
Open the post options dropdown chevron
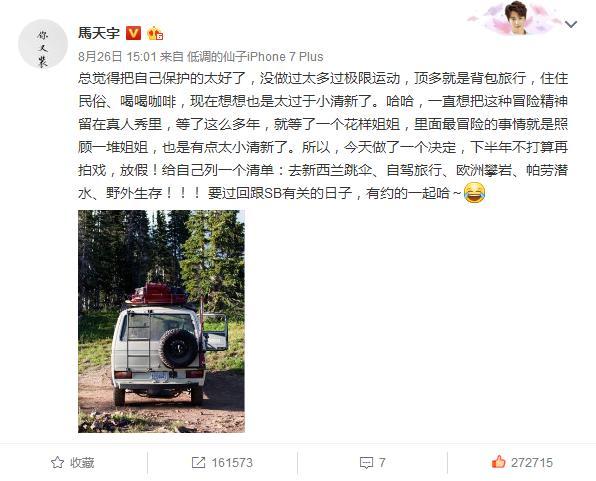tap(571, 25)
